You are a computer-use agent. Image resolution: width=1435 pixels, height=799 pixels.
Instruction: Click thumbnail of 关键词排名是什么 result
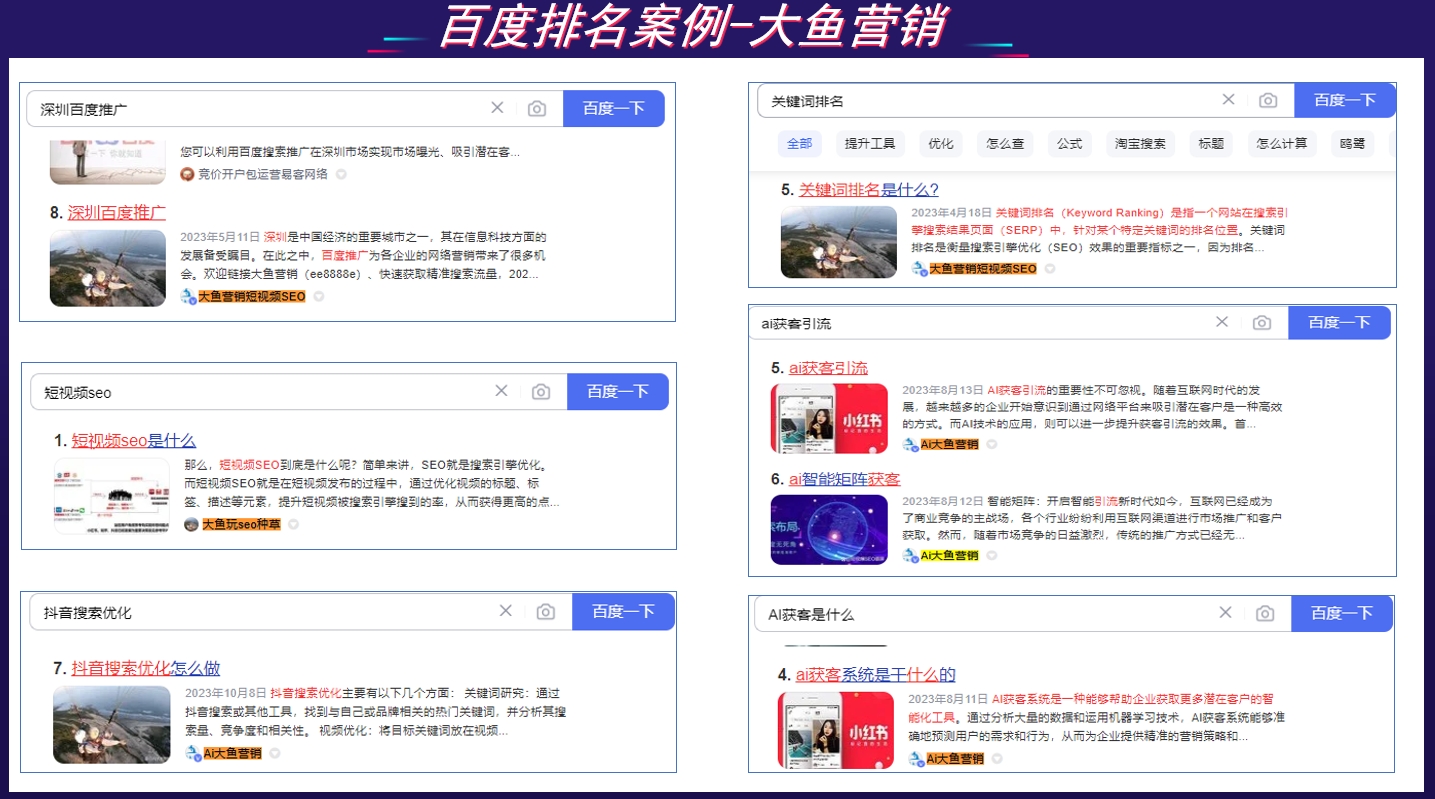coord(839,242)
